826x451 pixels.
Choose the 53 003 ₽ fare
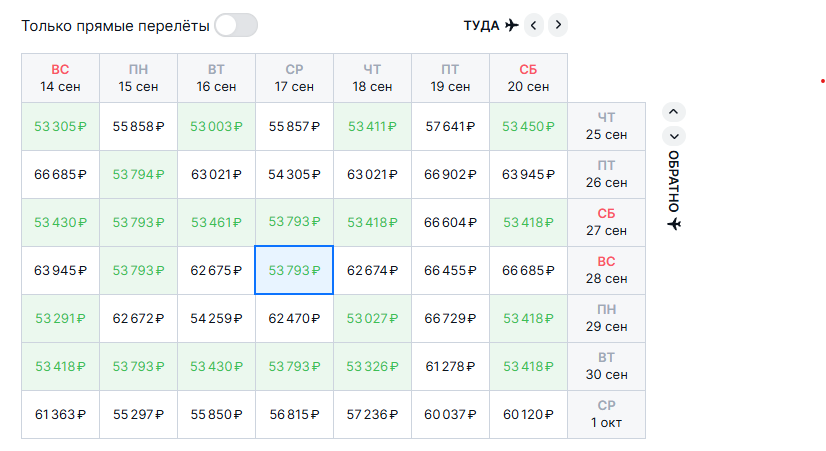coord(216,126)
